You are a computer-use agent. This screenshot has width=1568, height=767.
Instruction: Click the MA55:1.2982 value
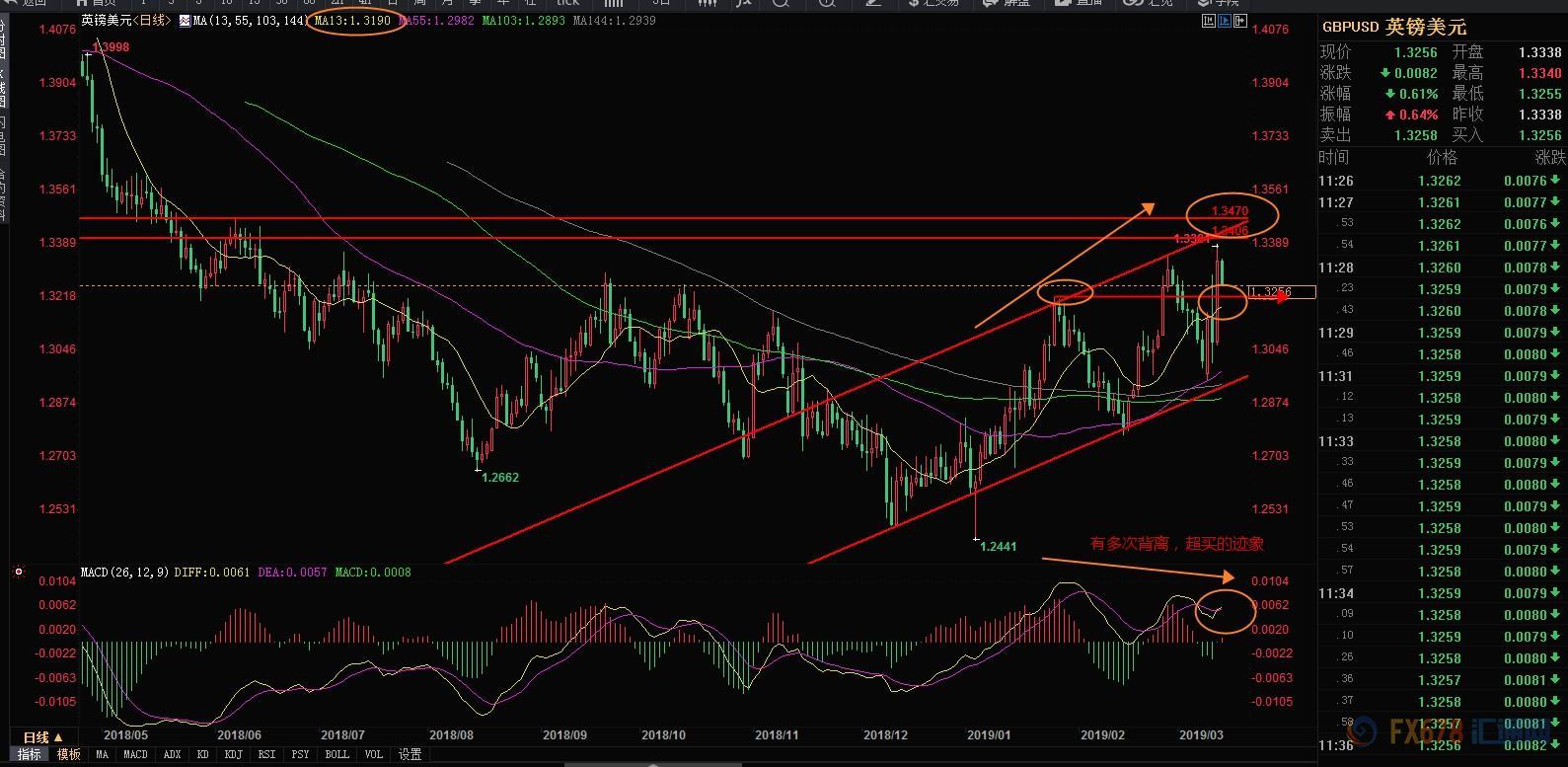pyautogui.click(x=437, y=21)
